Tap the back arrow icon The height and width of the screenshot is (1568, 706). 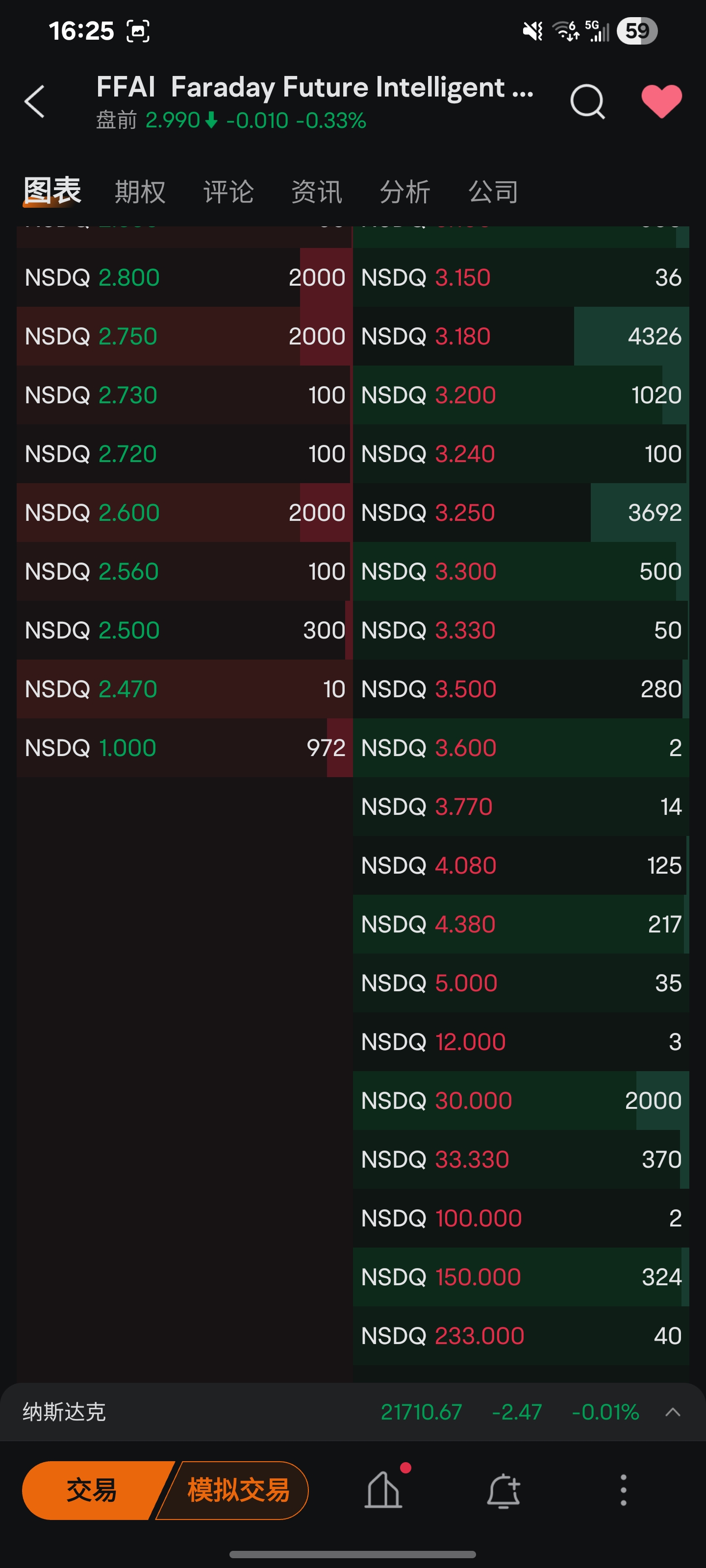click(35, 101)
